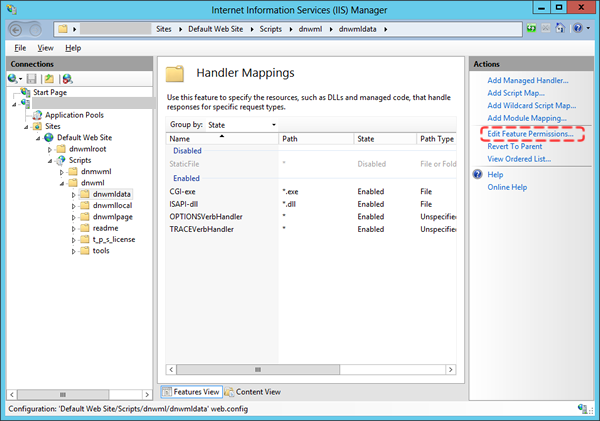Viewport: 600px width, 421px height.
Task: Click the Forward navigation arrow button
Action: pyautogui.click(x=35, y=30)
